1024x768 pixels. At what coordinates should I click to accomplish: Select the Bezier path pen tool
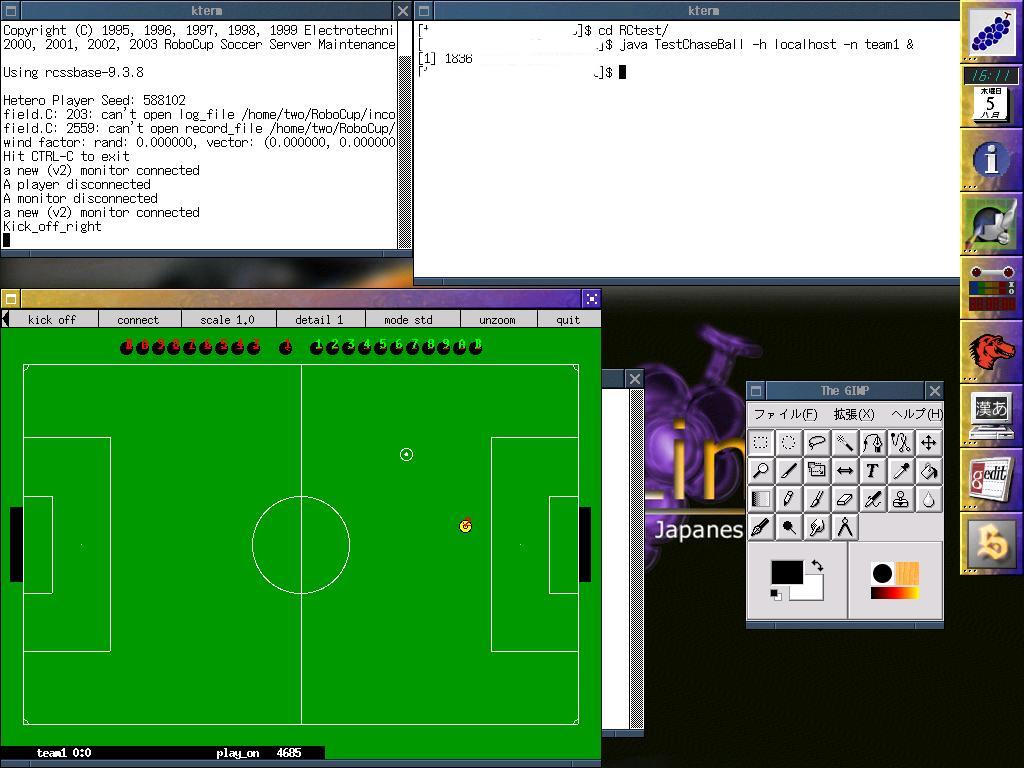872,443
